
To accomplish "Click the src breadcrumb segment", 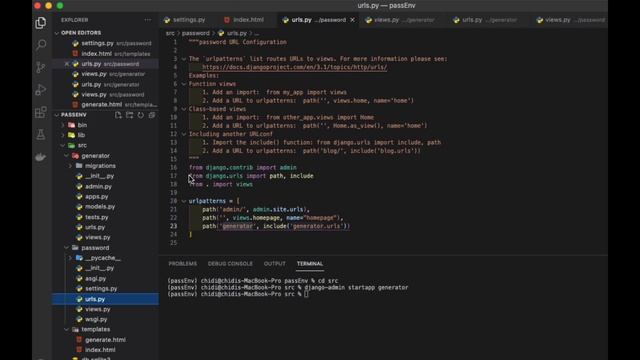I will coord(170,33).
